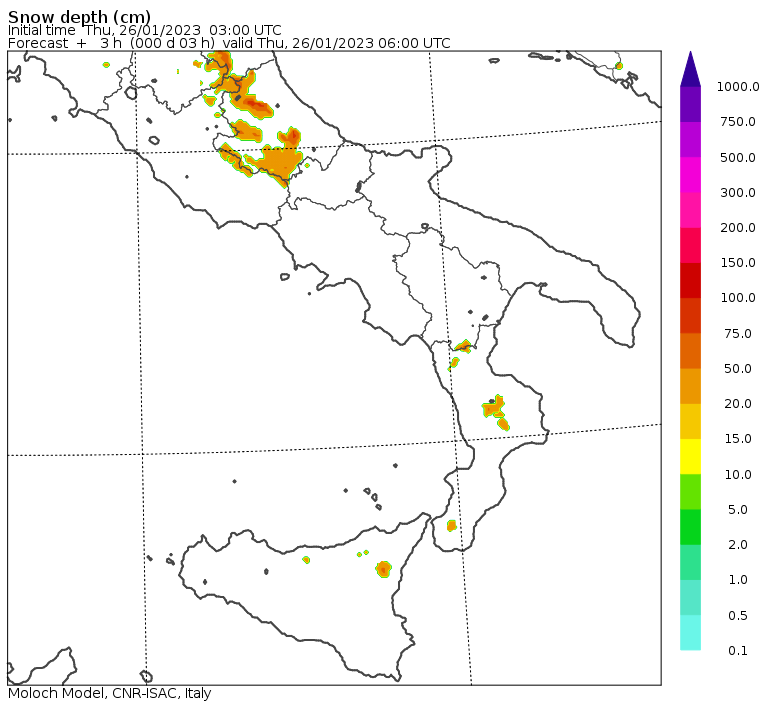Choose the cyan 0.1–0.5 cm legend band

tap(690, 633)
